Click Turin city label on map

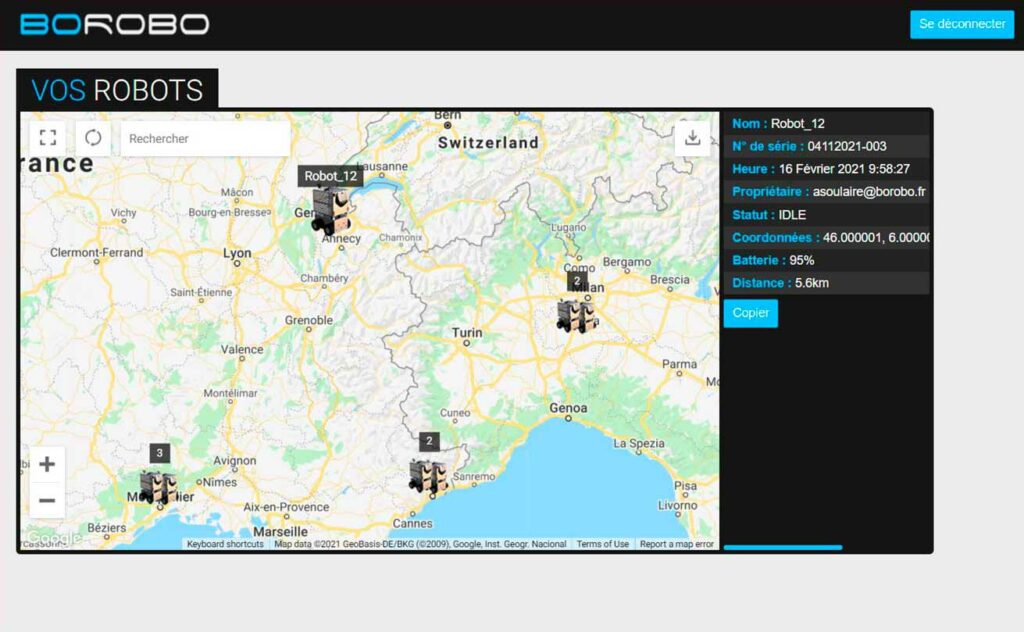pyautogui.click(x=467, y=332)
